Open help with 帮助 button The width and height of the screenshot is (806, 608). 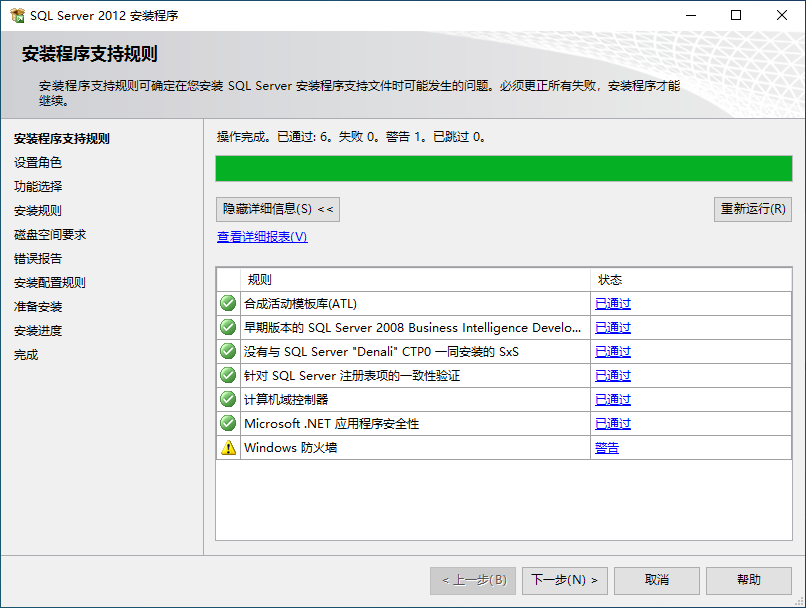[x=748, y=581]
